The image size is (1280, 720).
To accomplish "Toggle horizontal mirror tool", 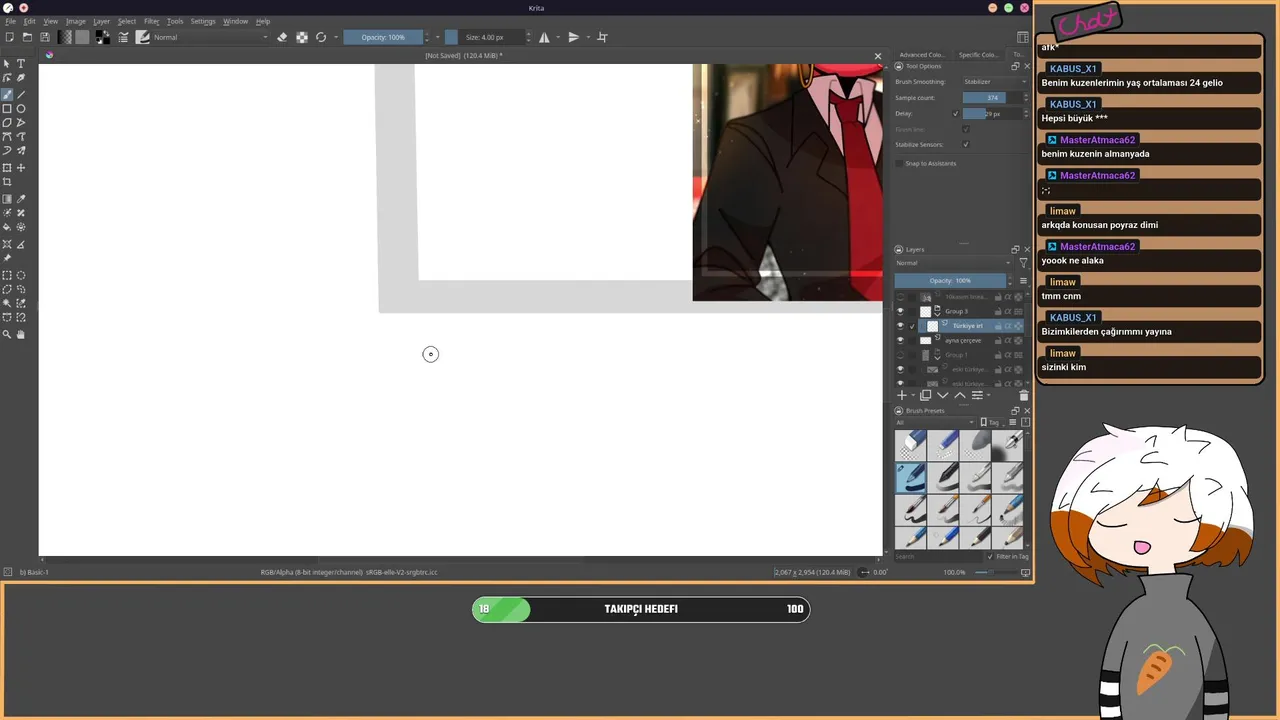I will [544, 37].
